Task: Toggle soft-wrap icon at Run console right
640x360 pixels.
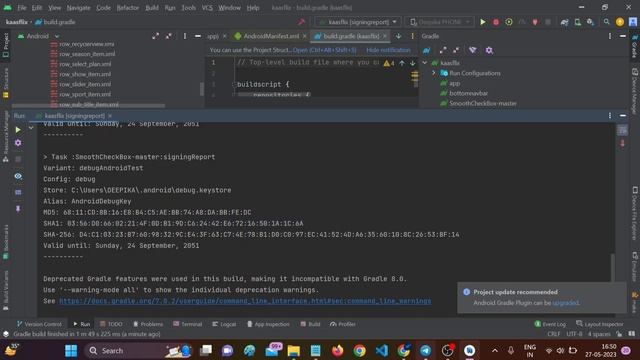Action: click(622, 130)
